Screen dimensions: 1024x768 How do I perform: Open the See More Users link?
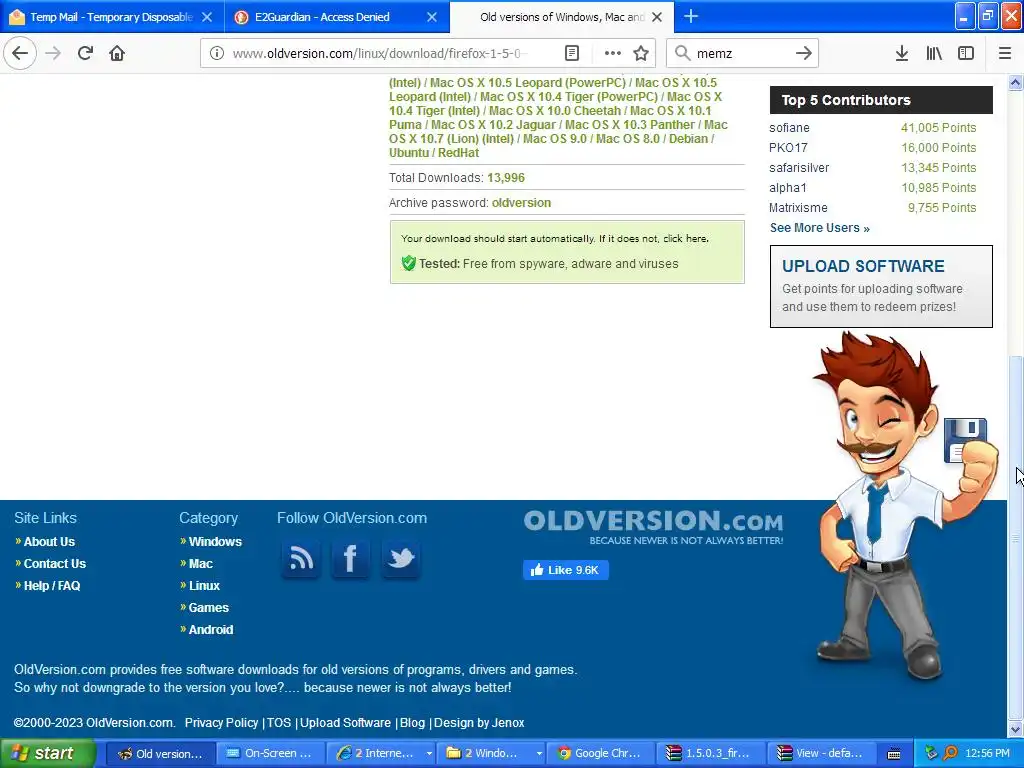(x=820, y=228)
